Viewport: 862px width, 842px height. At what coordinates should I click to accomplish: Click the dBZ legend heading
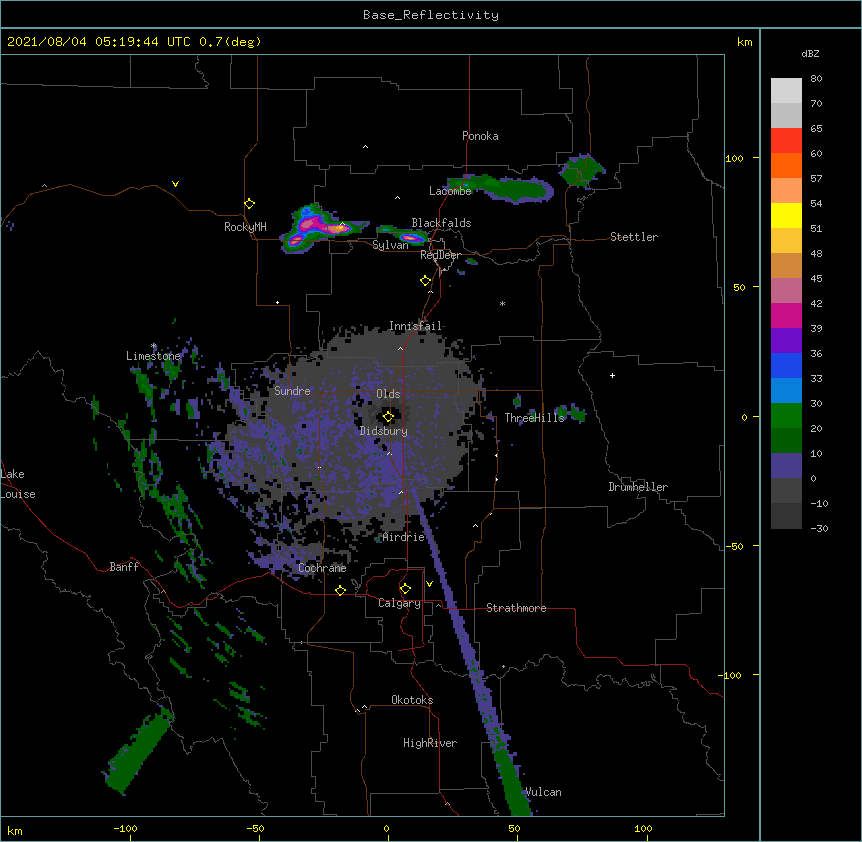(x=810, y=53)
